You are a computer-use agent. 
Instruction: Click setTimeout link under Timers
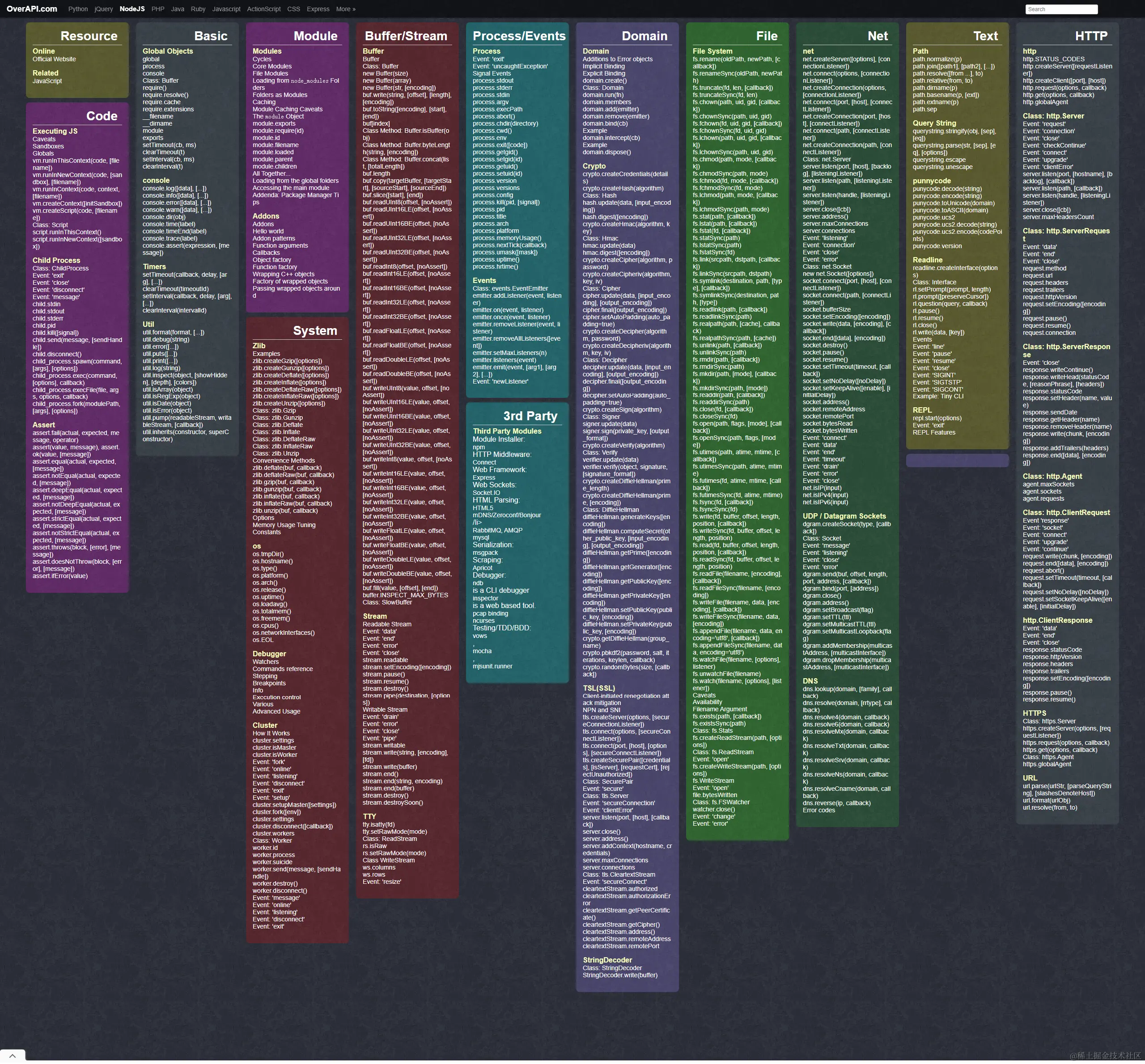[x=160, y=274]
